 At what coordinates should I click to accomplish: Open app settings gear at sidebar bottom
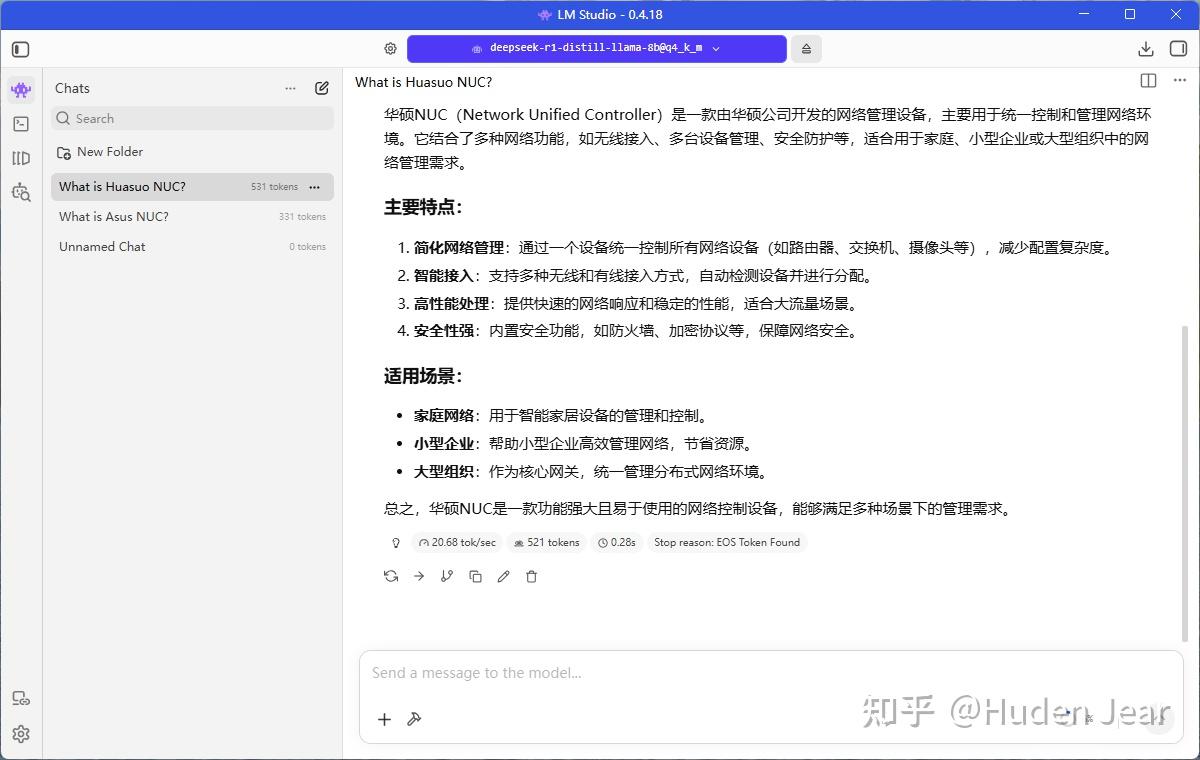pos(21,734)
